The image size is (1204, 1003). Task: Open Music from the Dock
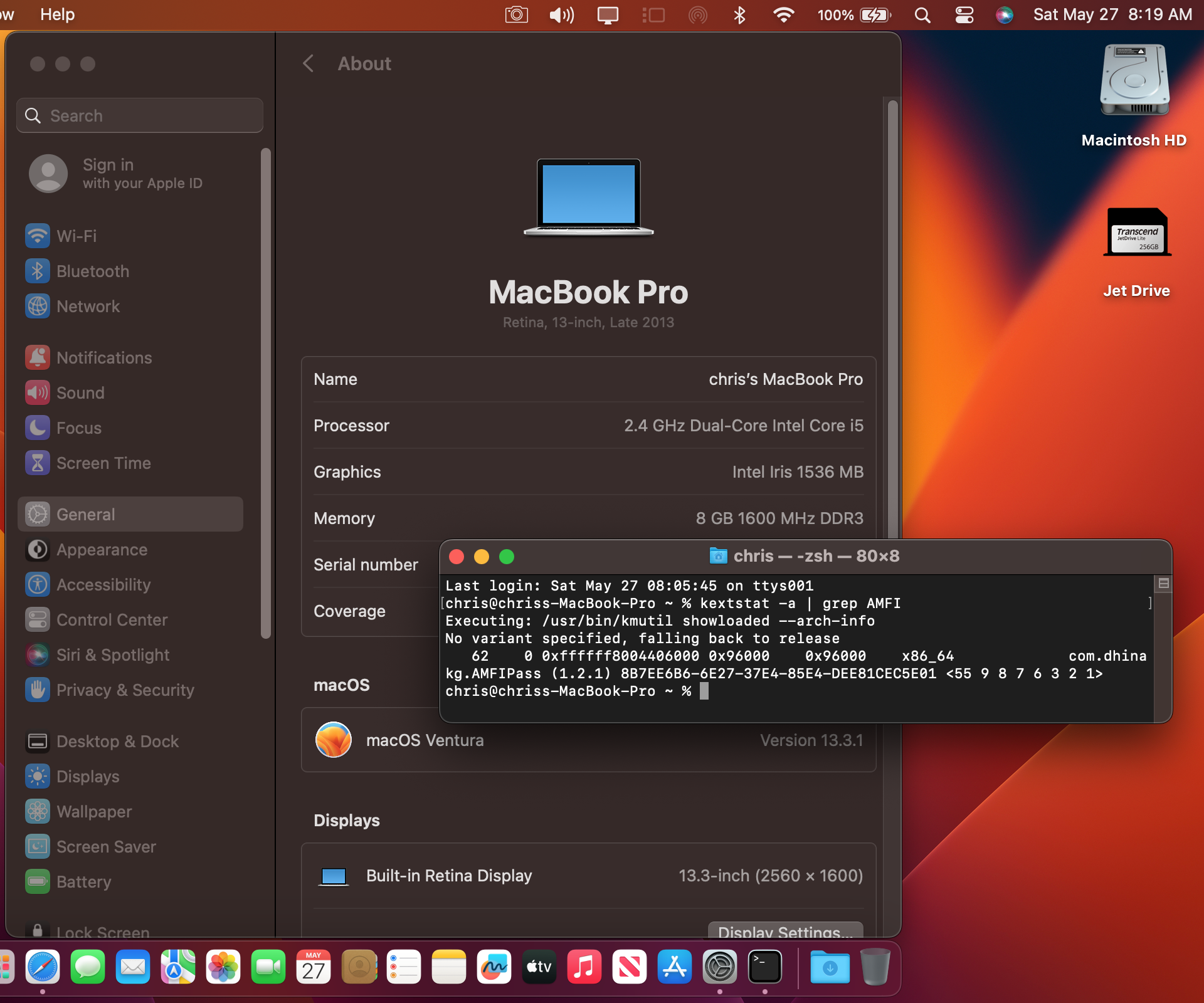584,967
